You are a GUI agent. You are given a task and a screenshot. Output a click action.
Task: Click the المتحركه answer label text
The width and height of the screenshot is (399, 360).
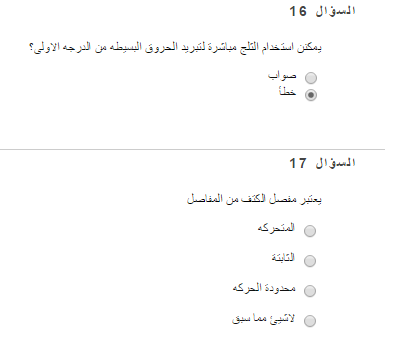click(276, 228)
